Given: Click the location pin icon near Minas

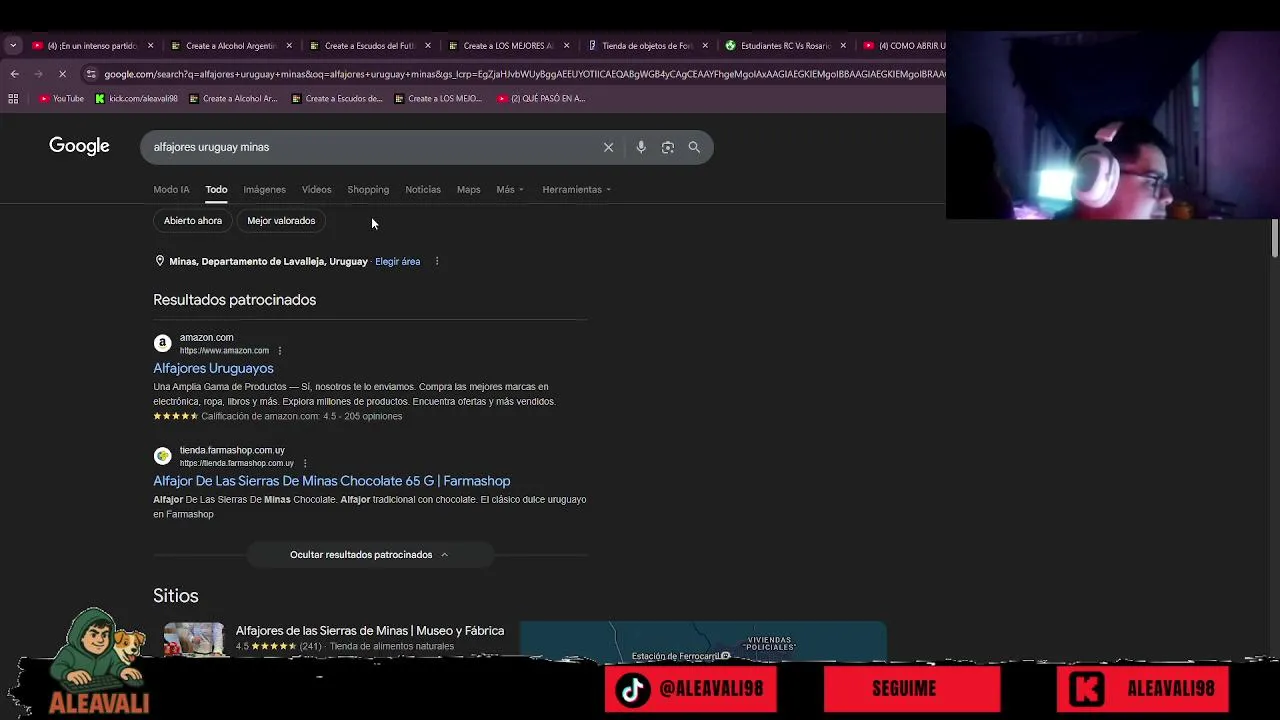Looking at the screenshot, I should (x=159, y=261).
